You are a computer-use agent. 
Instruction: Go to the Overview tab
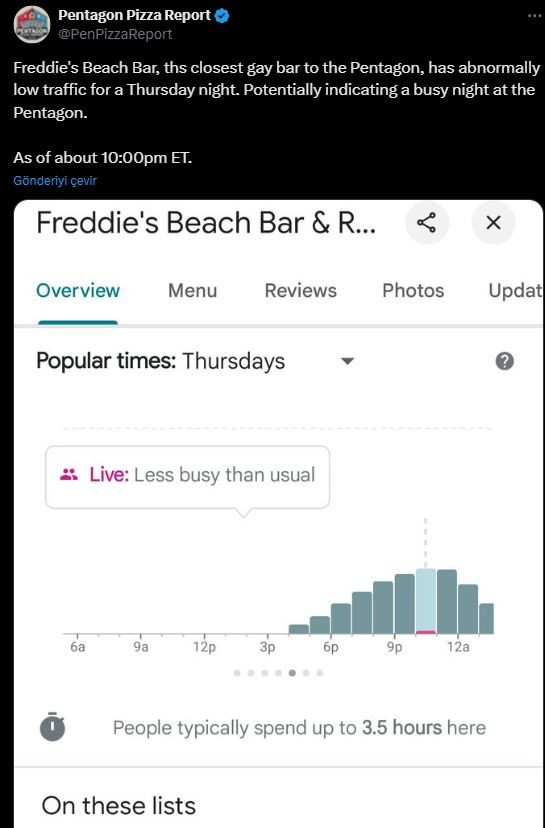pos(78,290)
